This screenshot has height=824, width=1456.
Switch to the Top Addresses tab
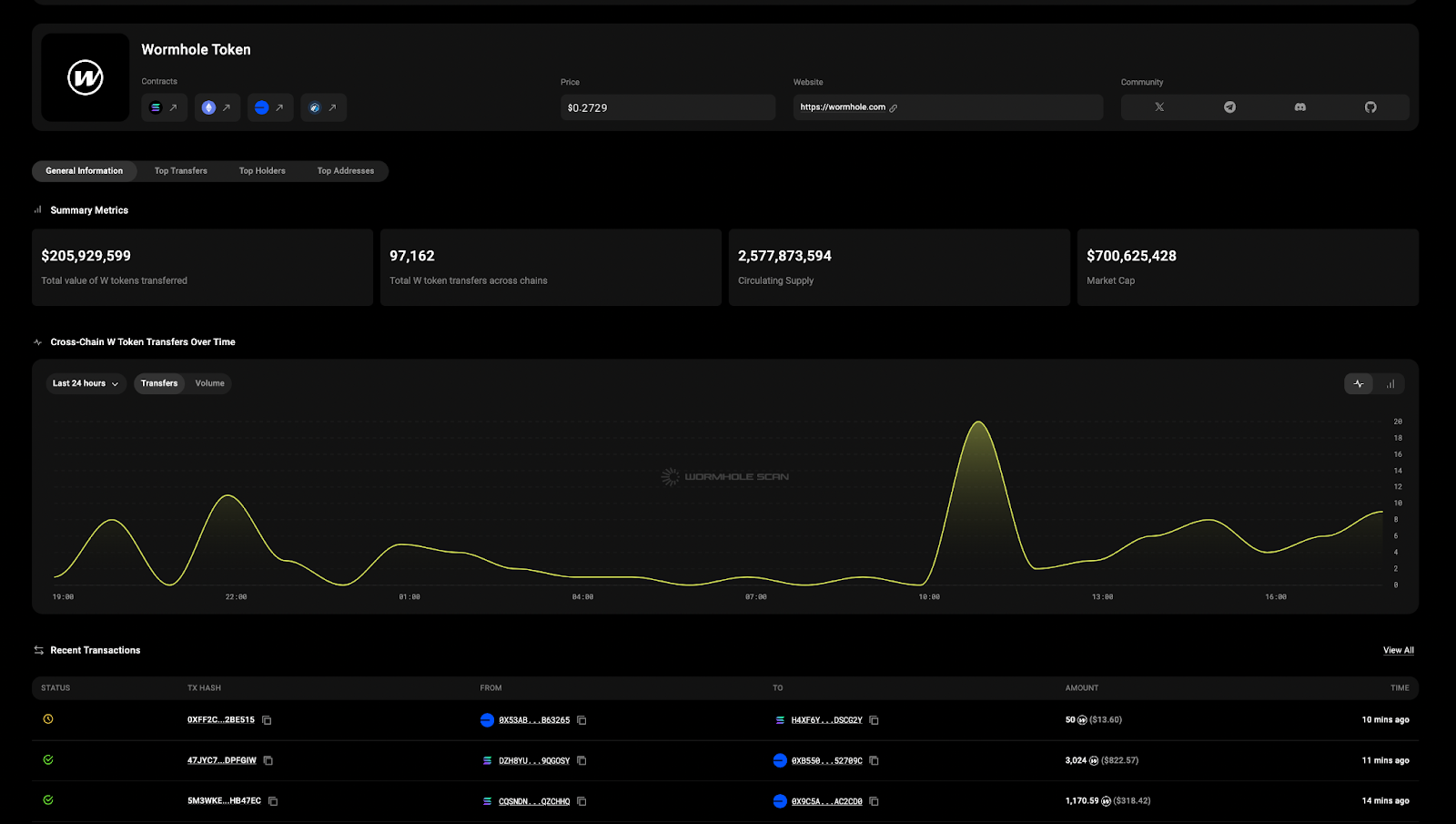pyautogui.click(x=346, y=171)
